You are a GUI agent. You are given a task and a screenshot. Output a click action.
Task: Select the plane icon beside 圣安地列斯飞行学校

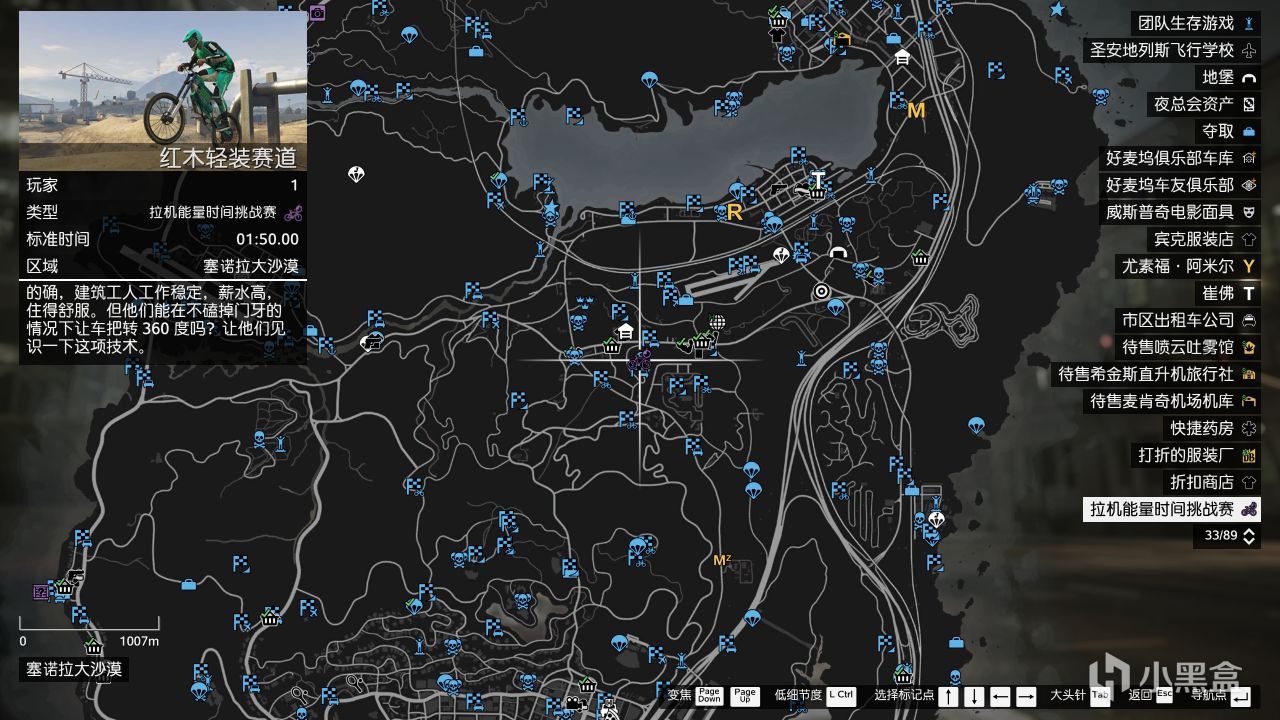(1248, 50)
